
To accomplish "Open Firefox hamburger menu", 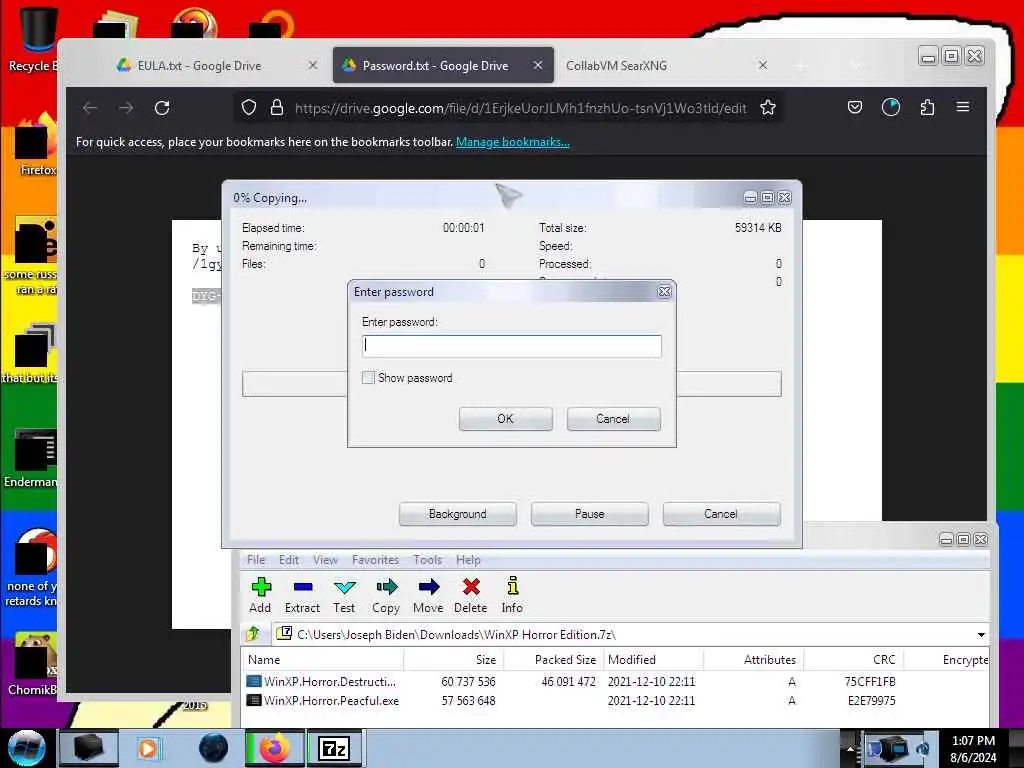I will click(963, 106).
